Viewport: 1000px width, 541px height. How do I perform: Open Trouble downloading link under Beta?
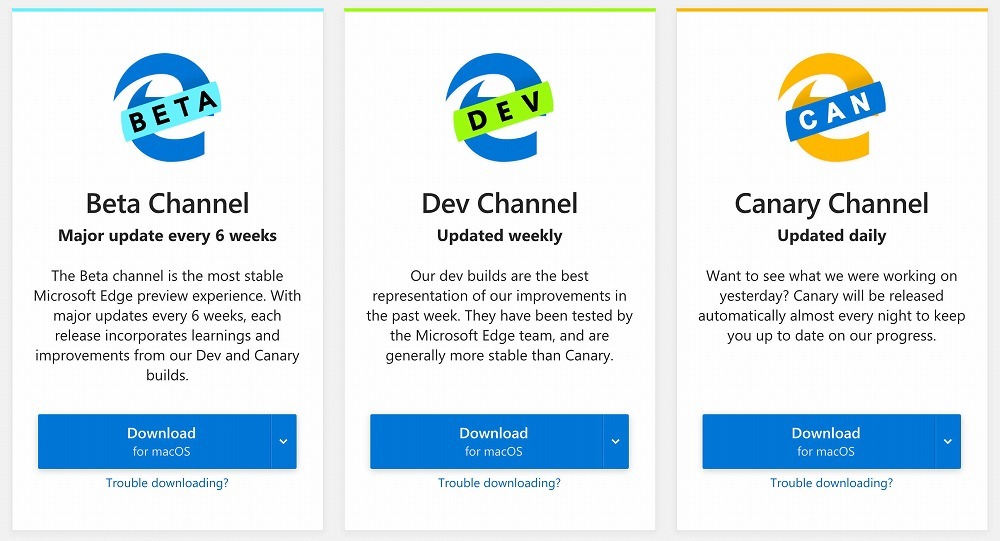tap(167, 483)
